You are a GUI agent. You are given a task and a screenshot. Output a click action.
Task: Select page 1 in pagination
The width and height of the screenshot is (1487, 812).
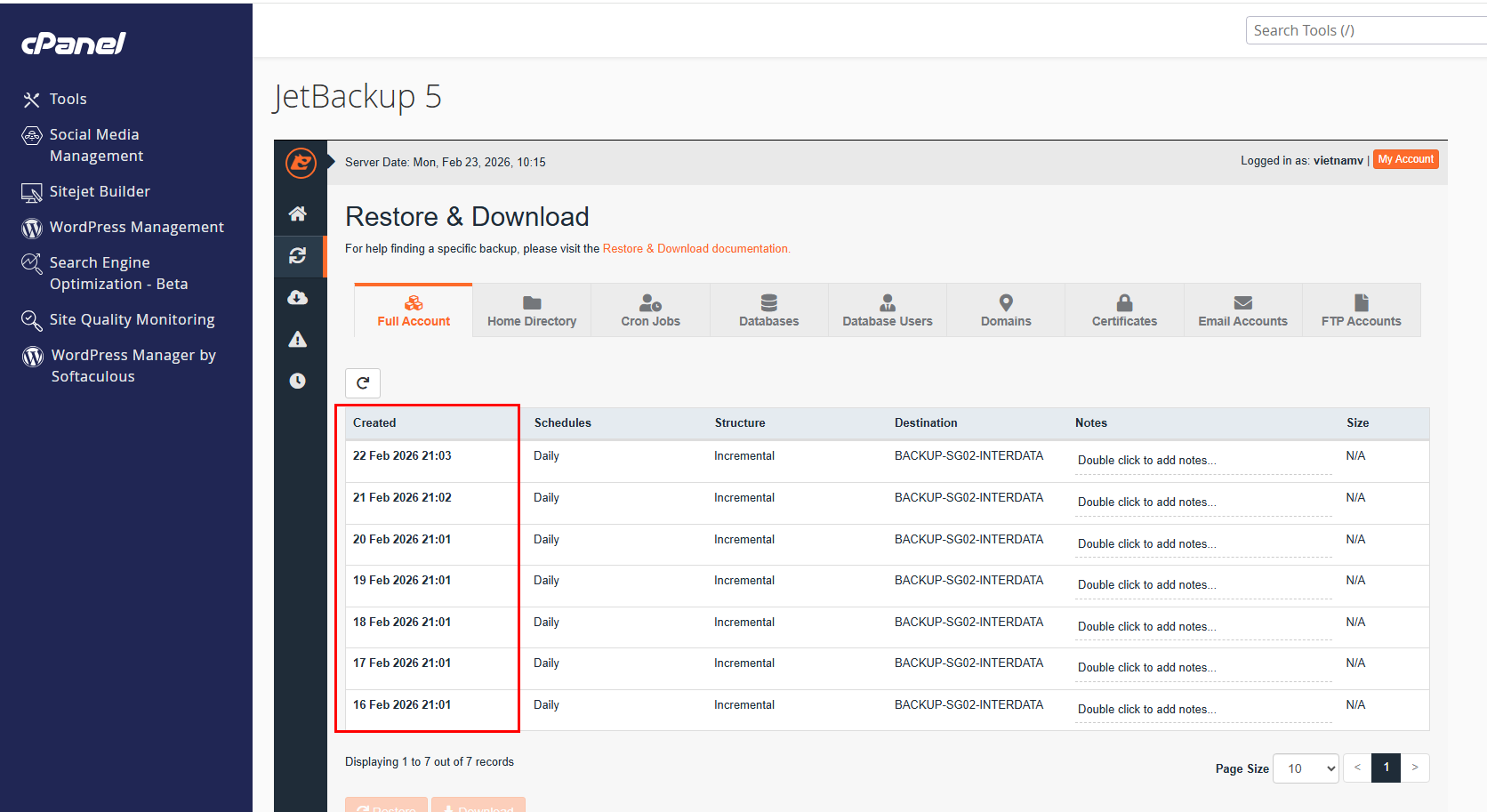1386,768
